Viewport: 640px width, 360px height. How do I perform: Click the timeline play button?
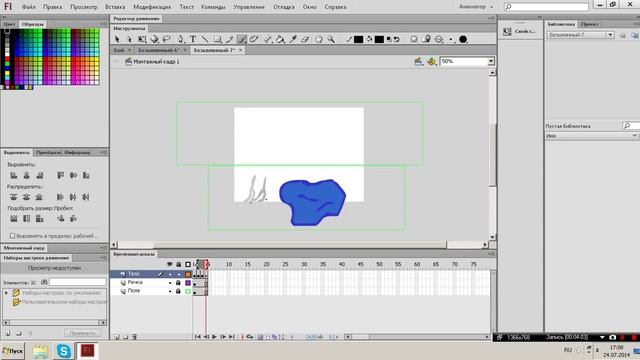tap(214, 337)
